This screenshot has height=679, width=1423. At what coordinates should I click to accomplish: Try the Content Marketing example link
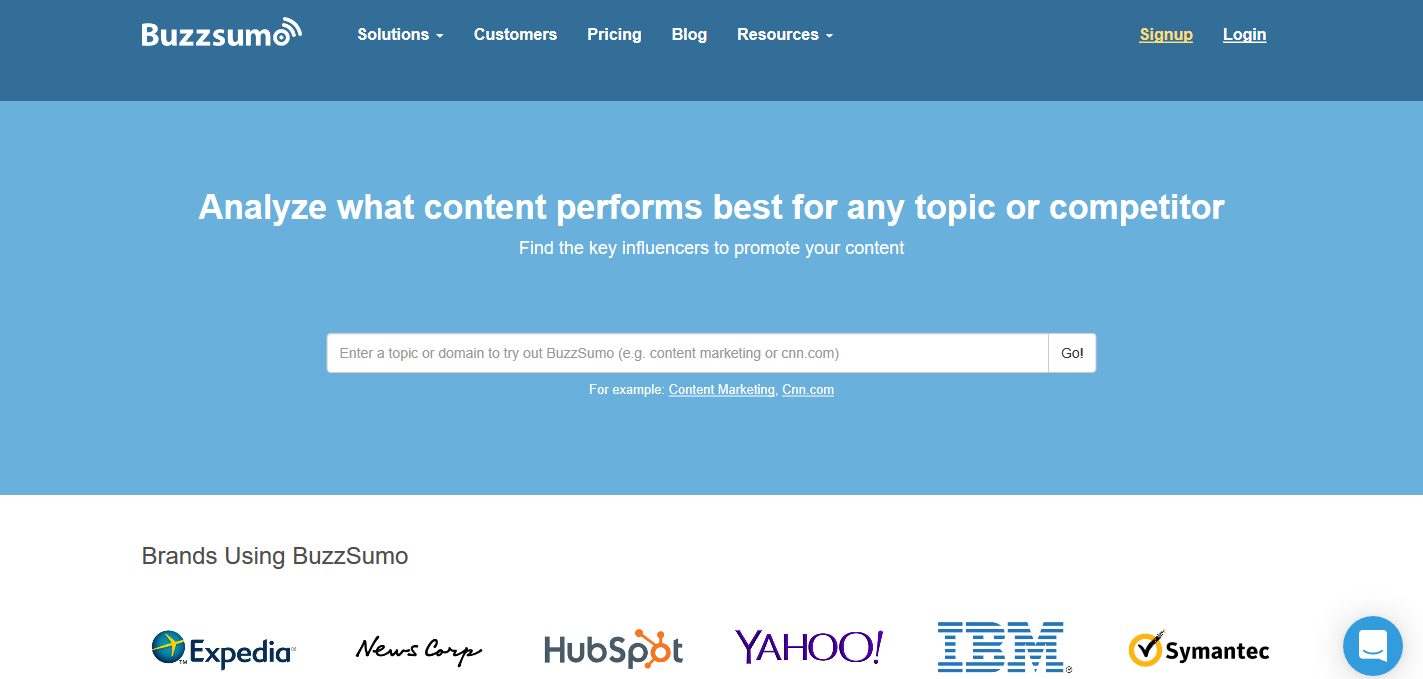click(x=721, y=390)
